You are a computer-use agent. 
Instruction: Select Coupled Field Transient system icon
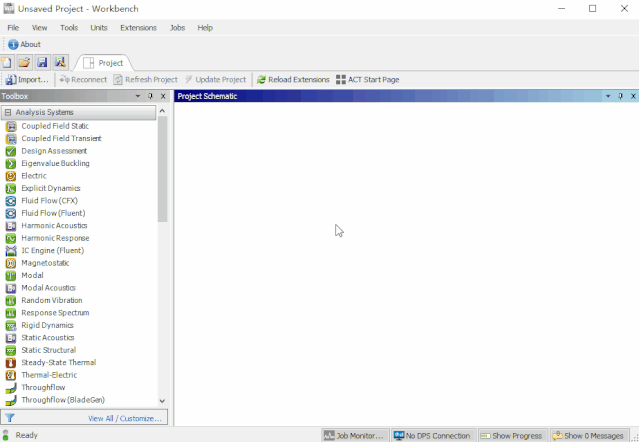click(x=11, y=139)
